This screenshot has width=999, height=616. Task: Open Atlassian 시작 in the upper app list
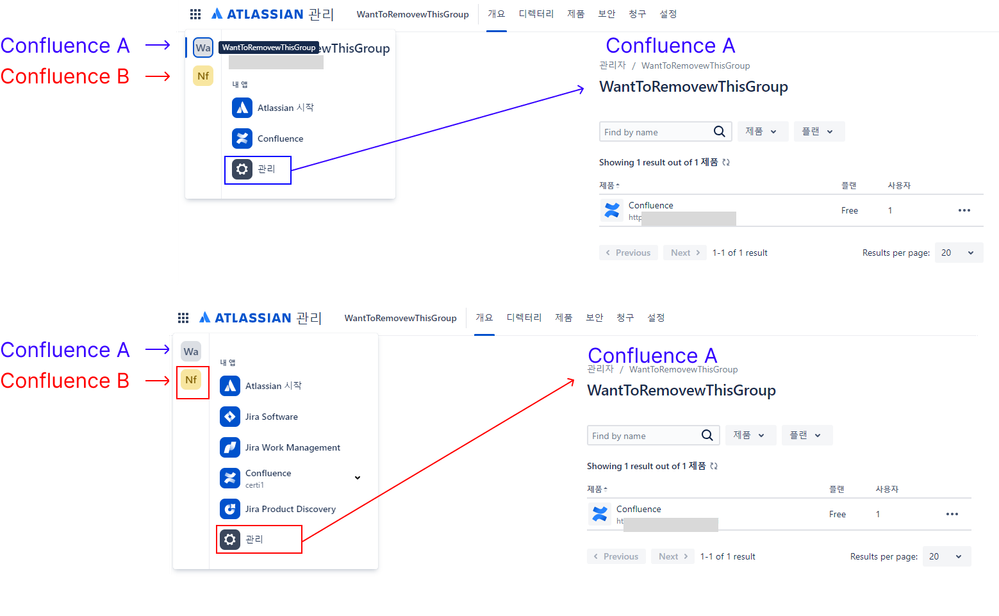[x=273, y=108]
